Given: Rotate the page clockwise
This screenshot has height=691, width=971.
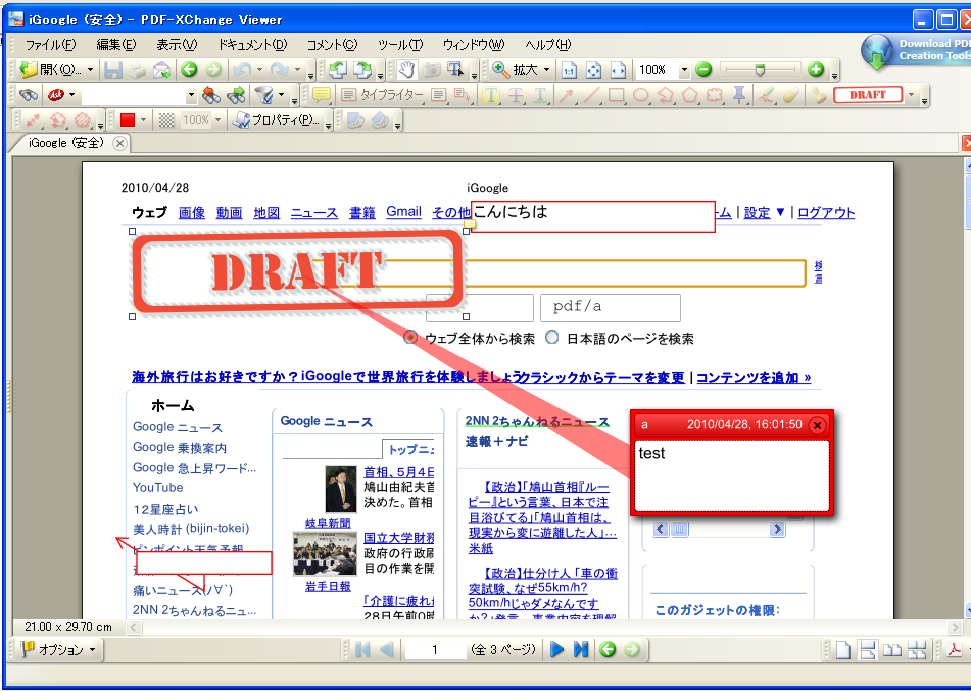Looking at the screenshot, I should click(362, 70).
